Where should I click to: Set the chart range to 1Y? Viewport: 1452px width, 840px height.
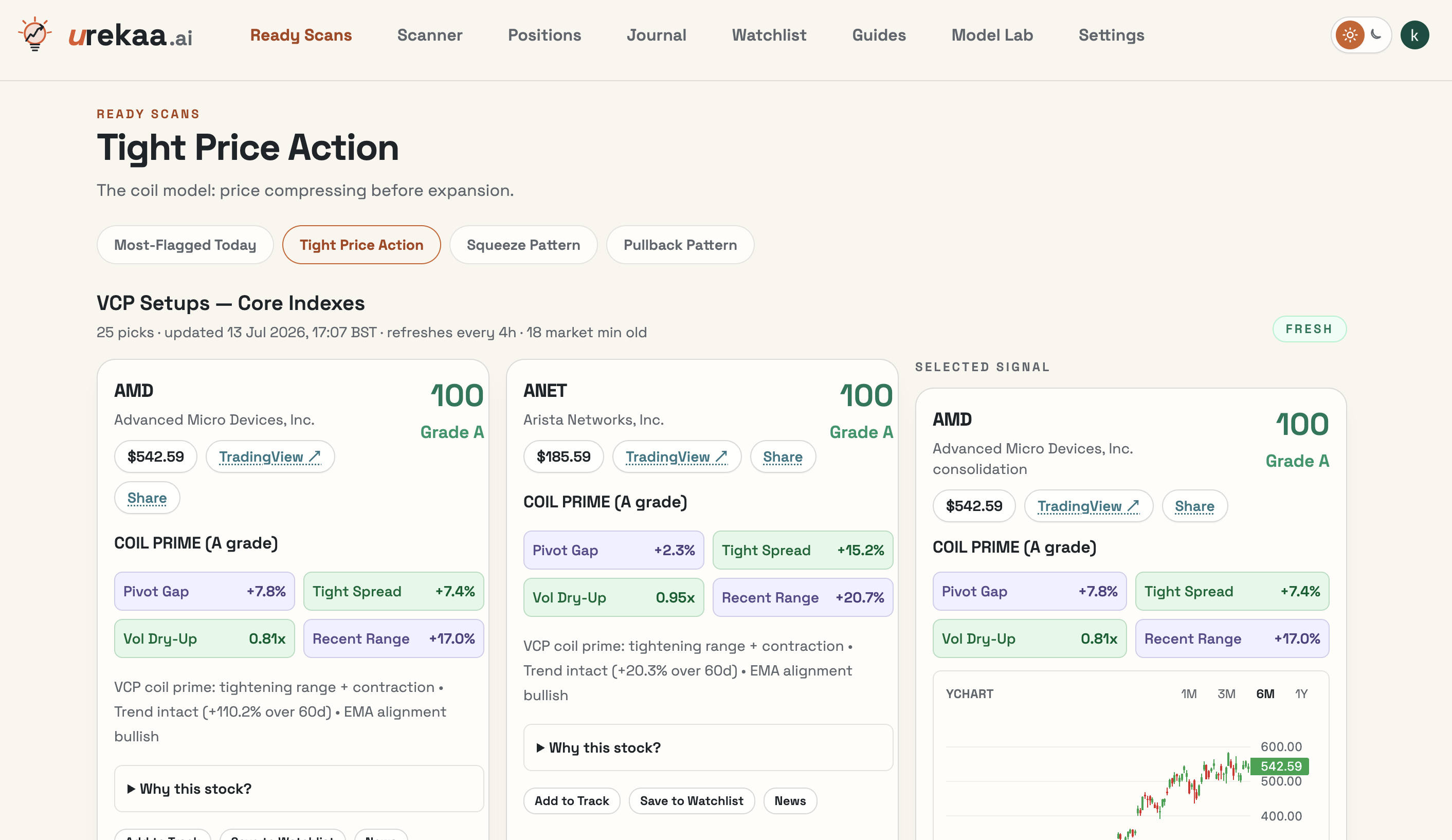1301,693
